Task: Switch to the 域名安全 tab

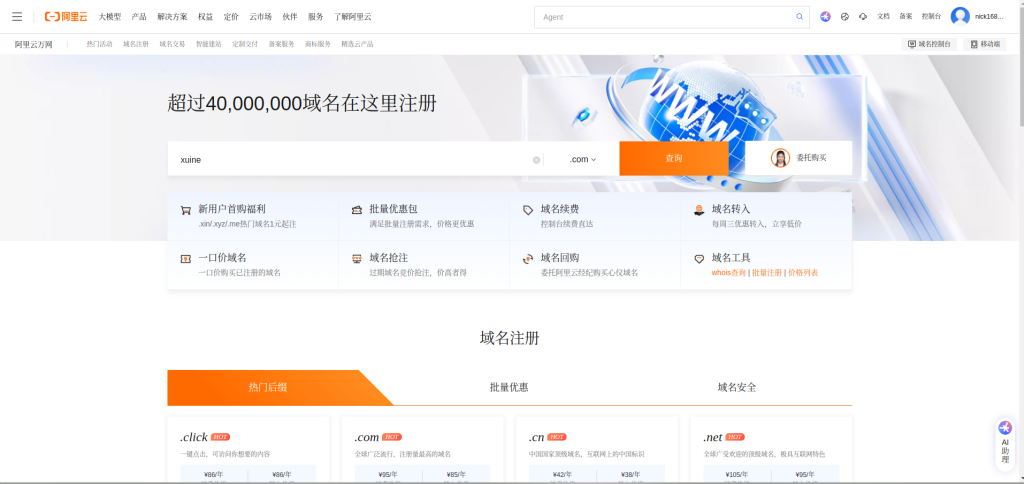Action: pos(737,387)
